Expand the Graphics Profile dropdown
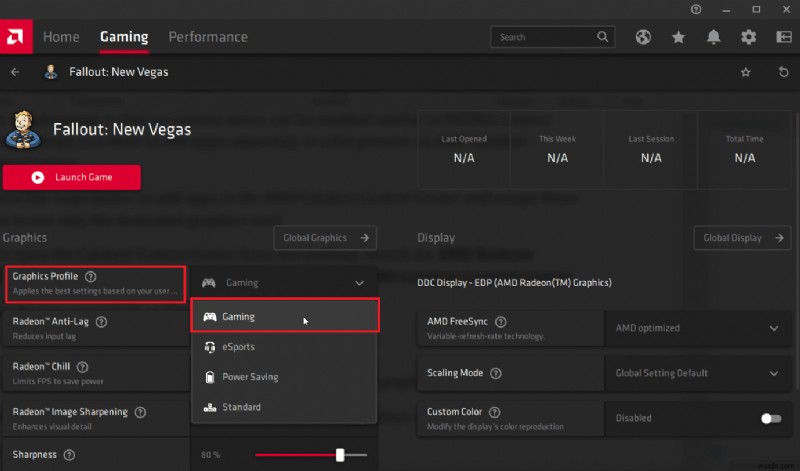Image resolution: width=800 pixels, height=471 pixels. pyautogui.click(x=285, y=283)
